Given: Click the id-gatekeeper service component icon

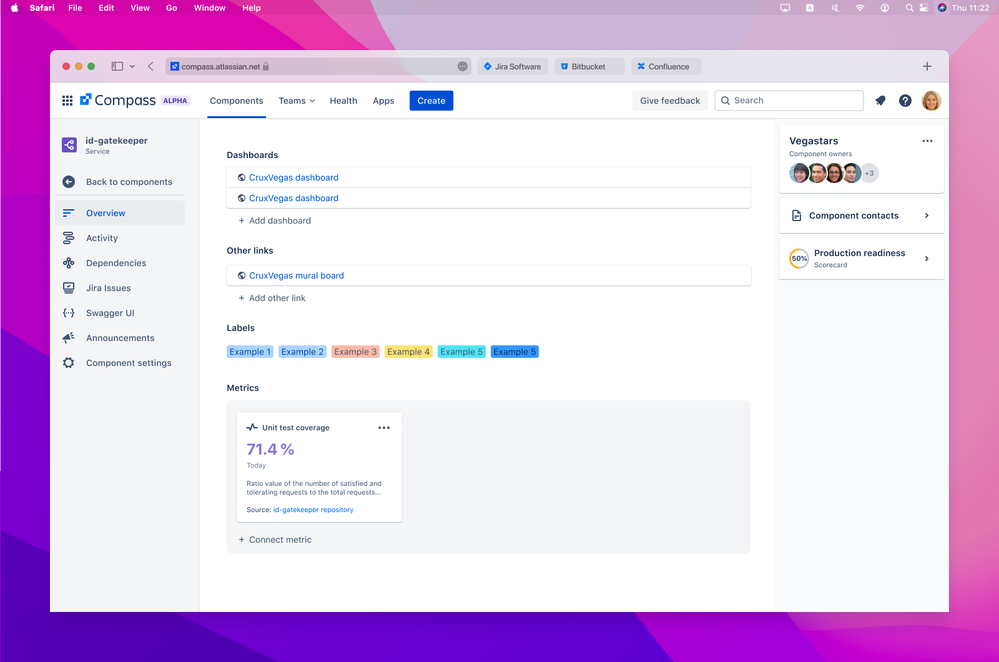Looking at the screenshot, I should 69,145.
